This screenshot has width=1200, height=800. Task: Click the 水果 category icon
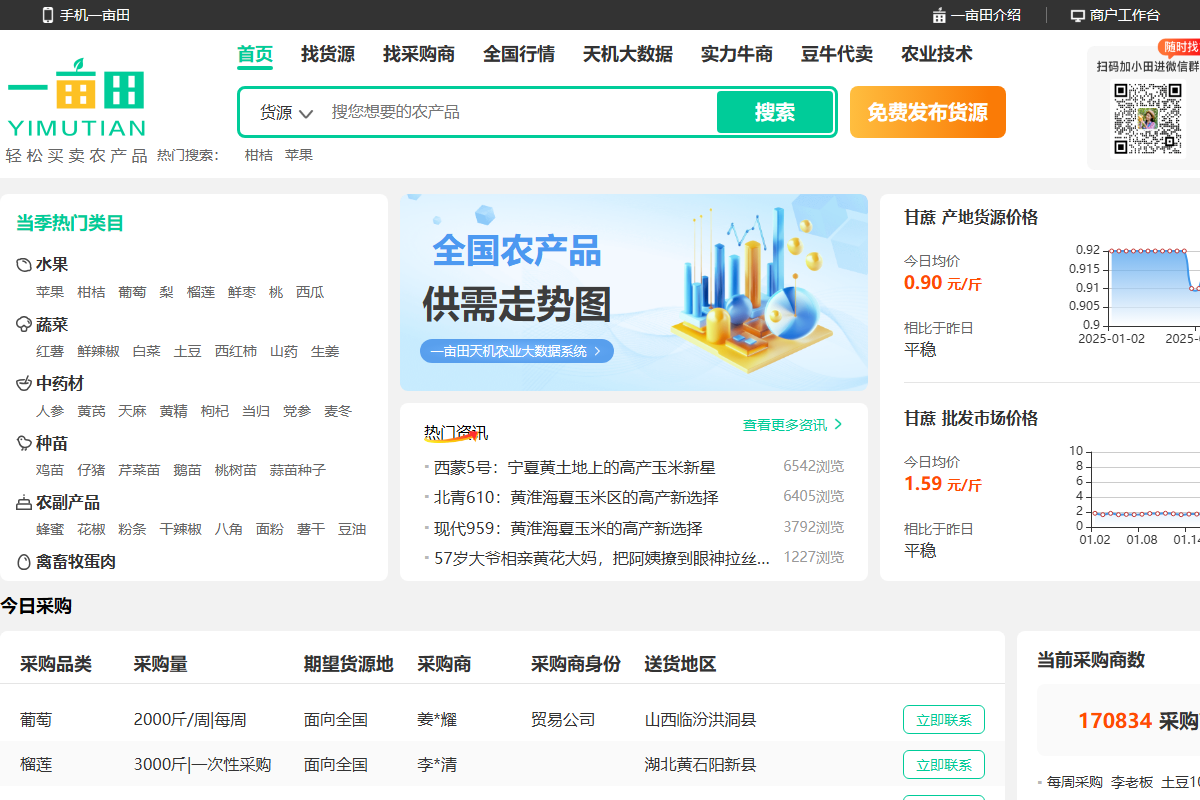pos(24,265)
